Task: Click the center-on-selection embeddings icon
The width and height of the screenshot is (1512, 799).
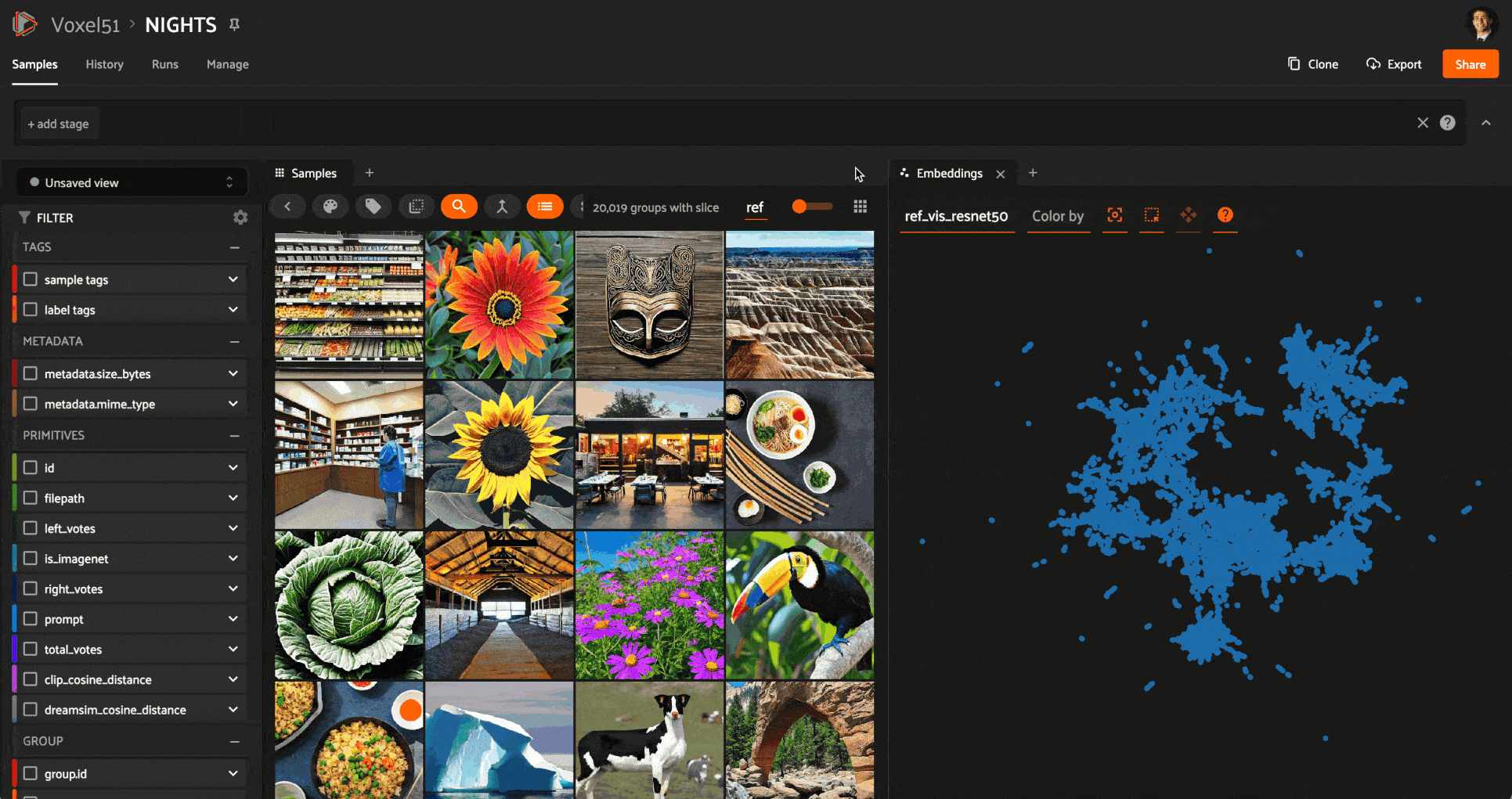Action: pos(1115,215)
